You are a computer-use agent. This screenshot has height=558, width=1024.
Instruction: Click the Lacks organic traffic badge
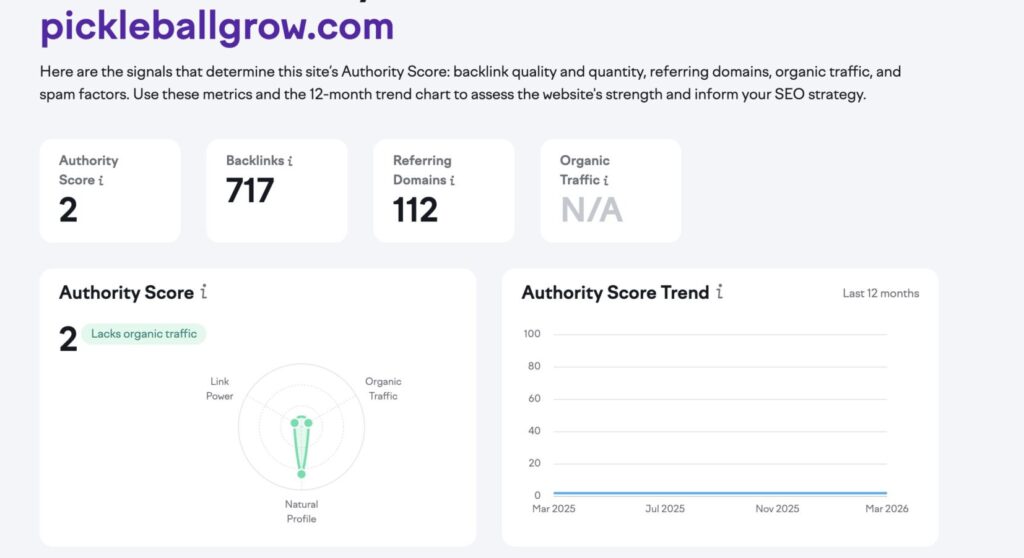tap(144, 334)
